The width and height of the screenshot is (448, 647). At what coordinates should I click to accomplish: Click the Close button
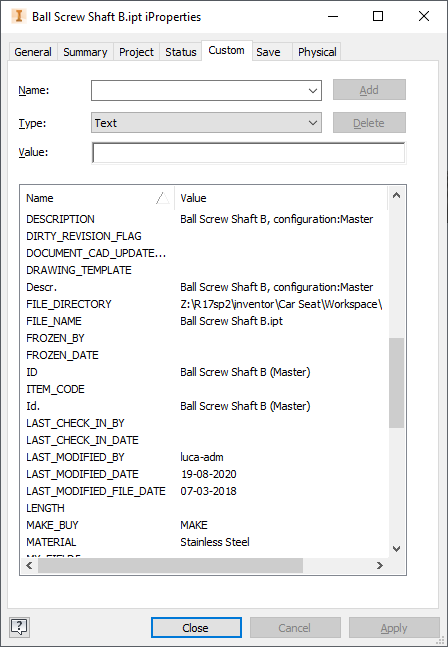(196, 628)
